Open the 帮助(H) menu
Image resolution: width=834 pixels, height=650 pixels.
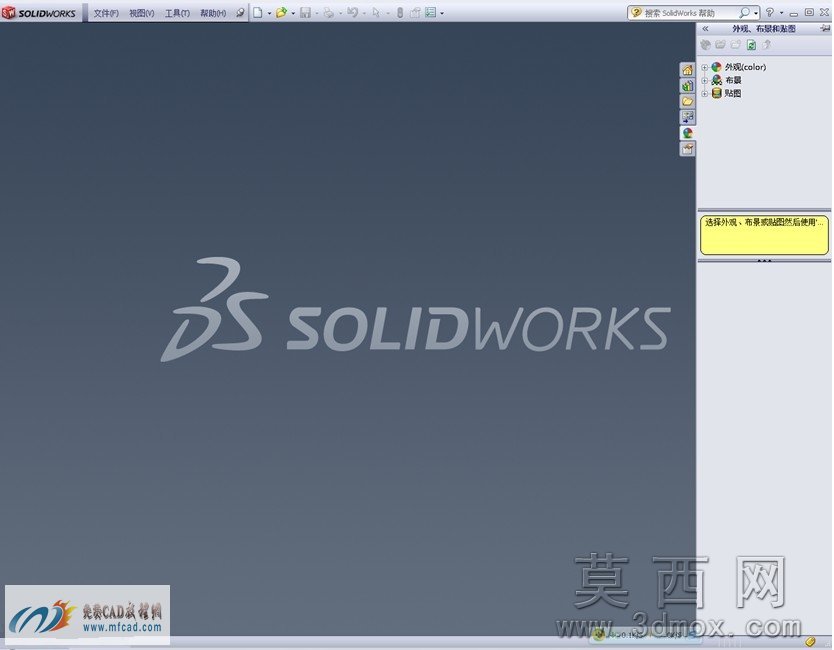213,13
